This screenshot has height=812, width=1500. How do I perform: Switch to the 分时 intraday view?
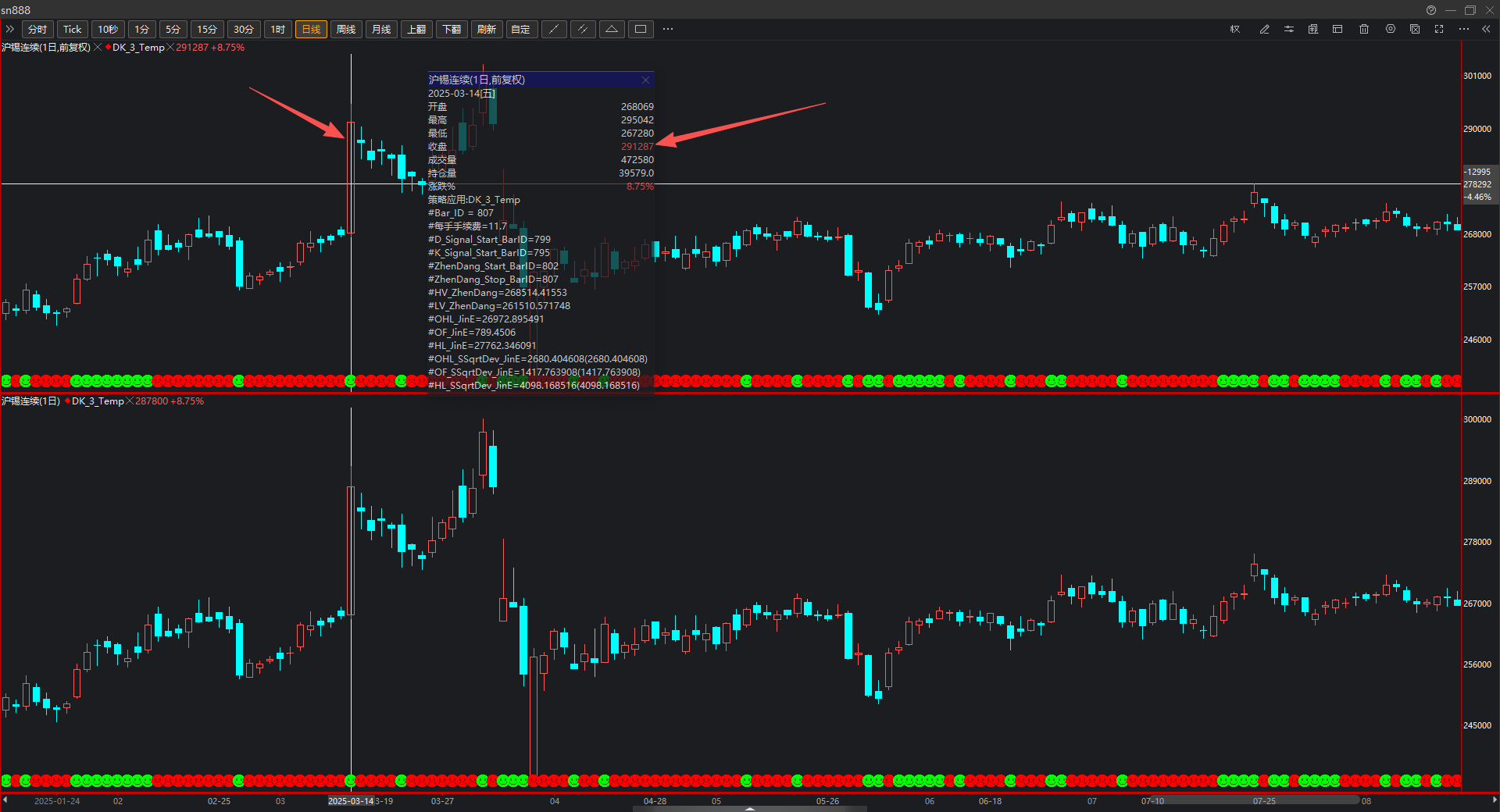[x=37, y=30]
